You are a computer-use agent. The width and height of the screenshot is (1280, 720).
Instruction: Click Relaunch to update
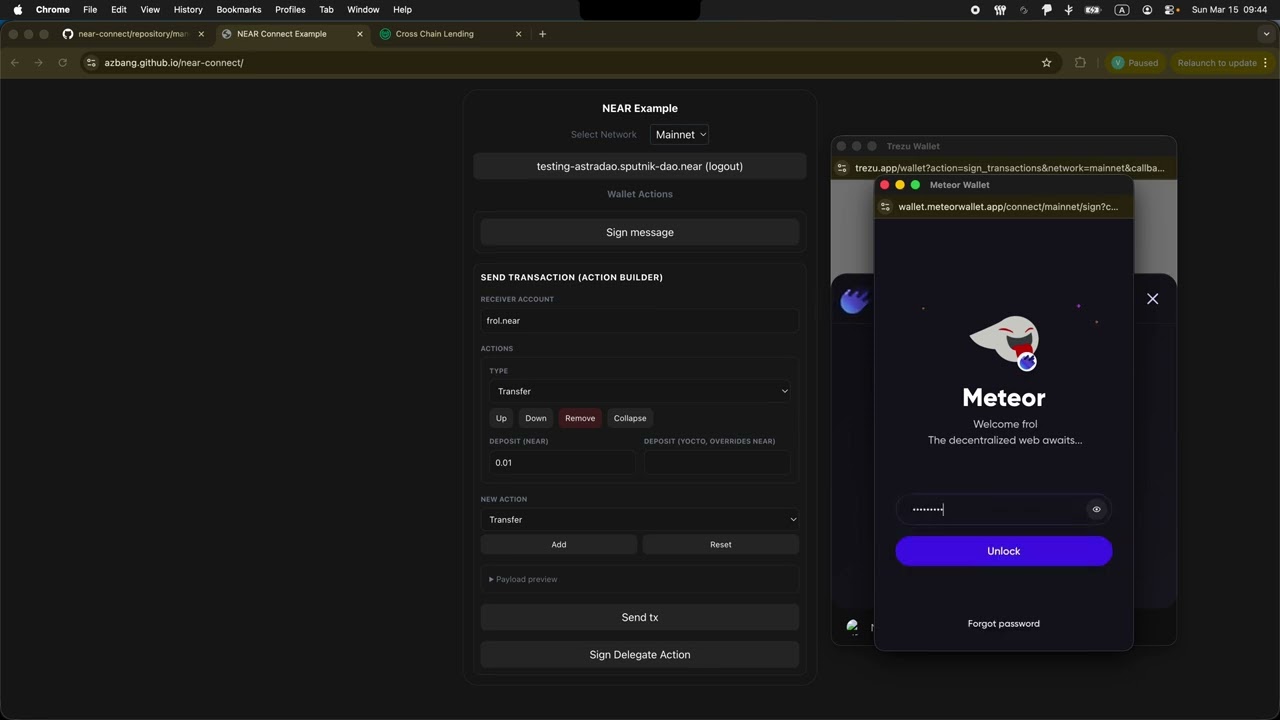click(x=1222, y=62)
